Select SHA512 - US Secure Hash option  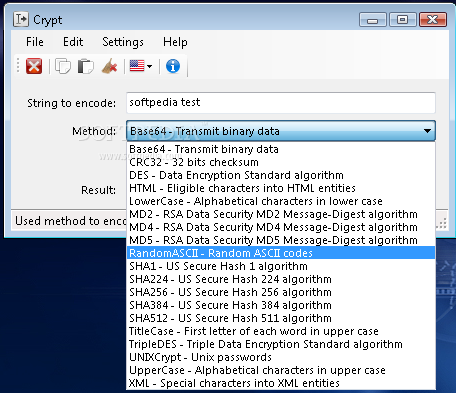tap(281, 318)
